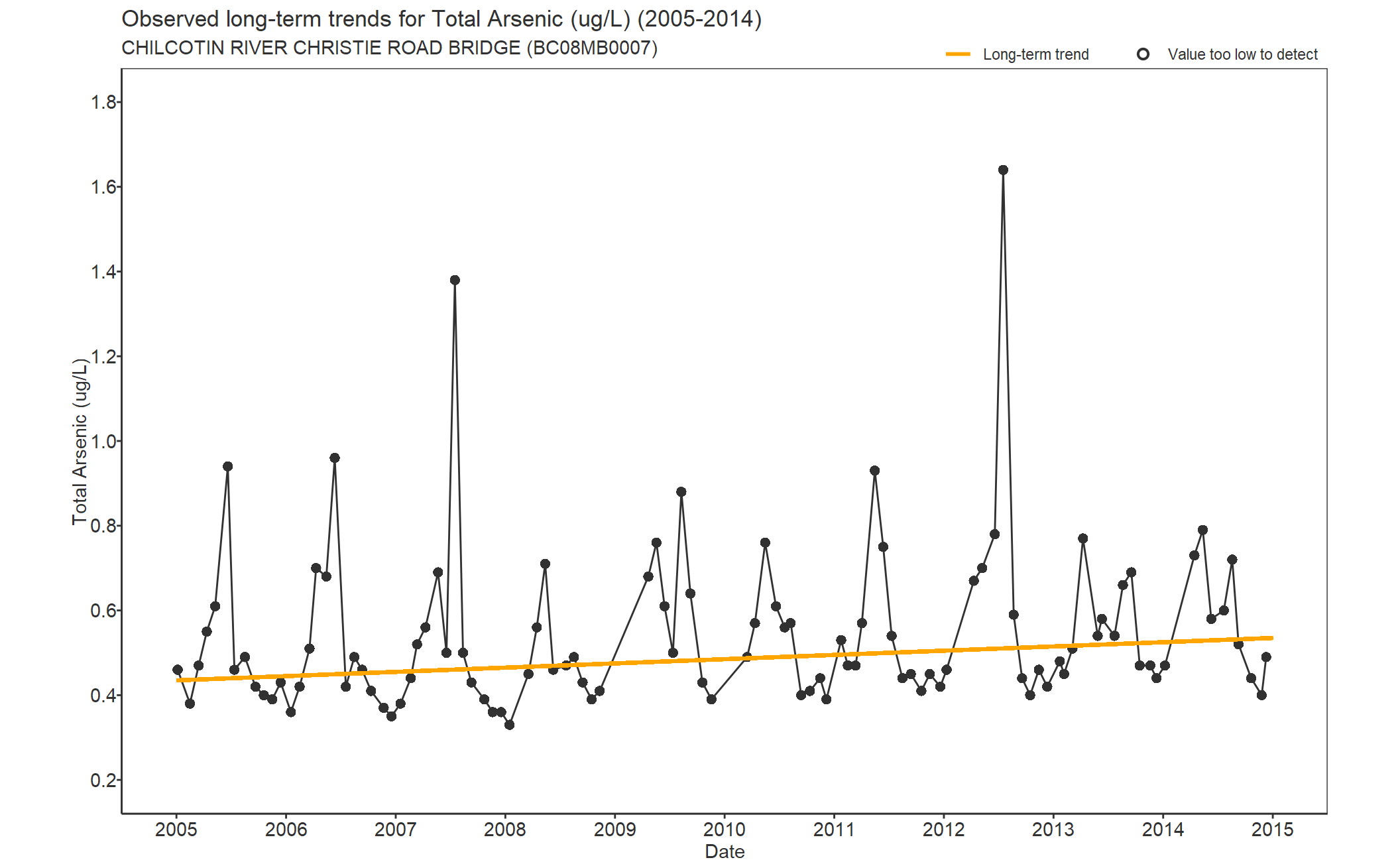1400x868 pixels.
Task: Click the orange Long-term trend legend line
Action: tap(957, 54)
